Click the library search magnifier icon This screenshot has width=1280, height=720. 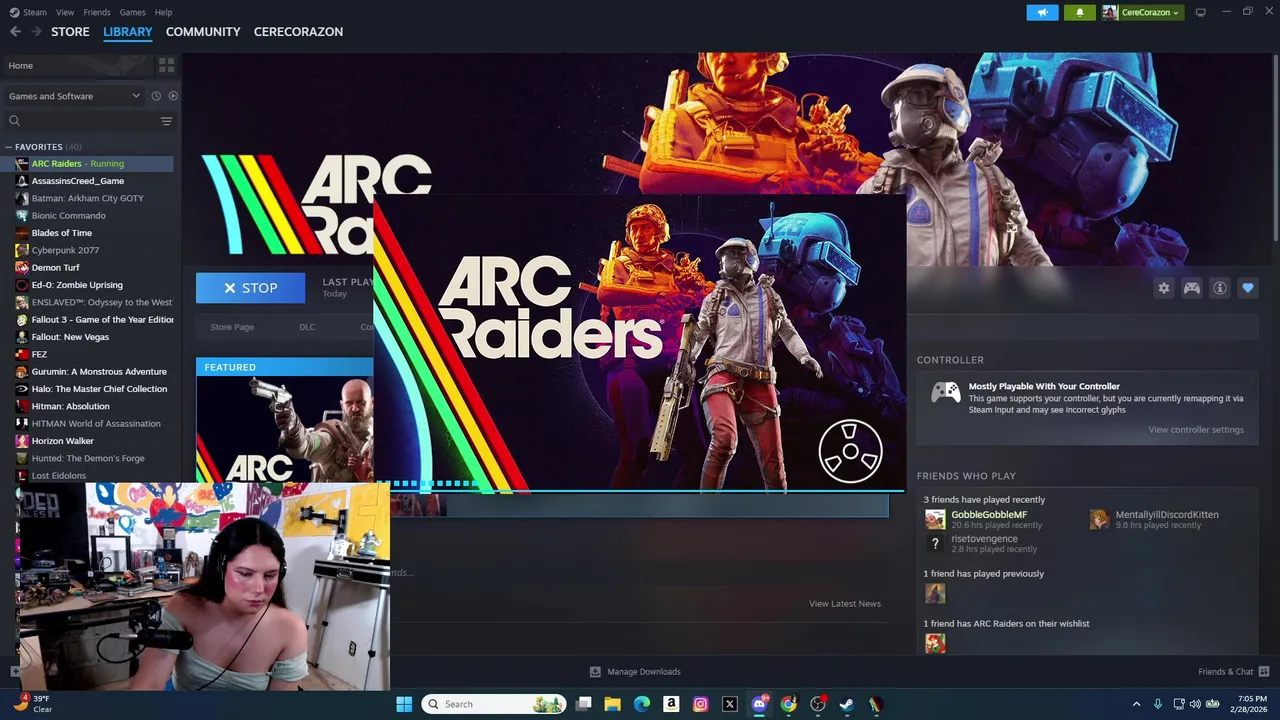coord(14,121)
